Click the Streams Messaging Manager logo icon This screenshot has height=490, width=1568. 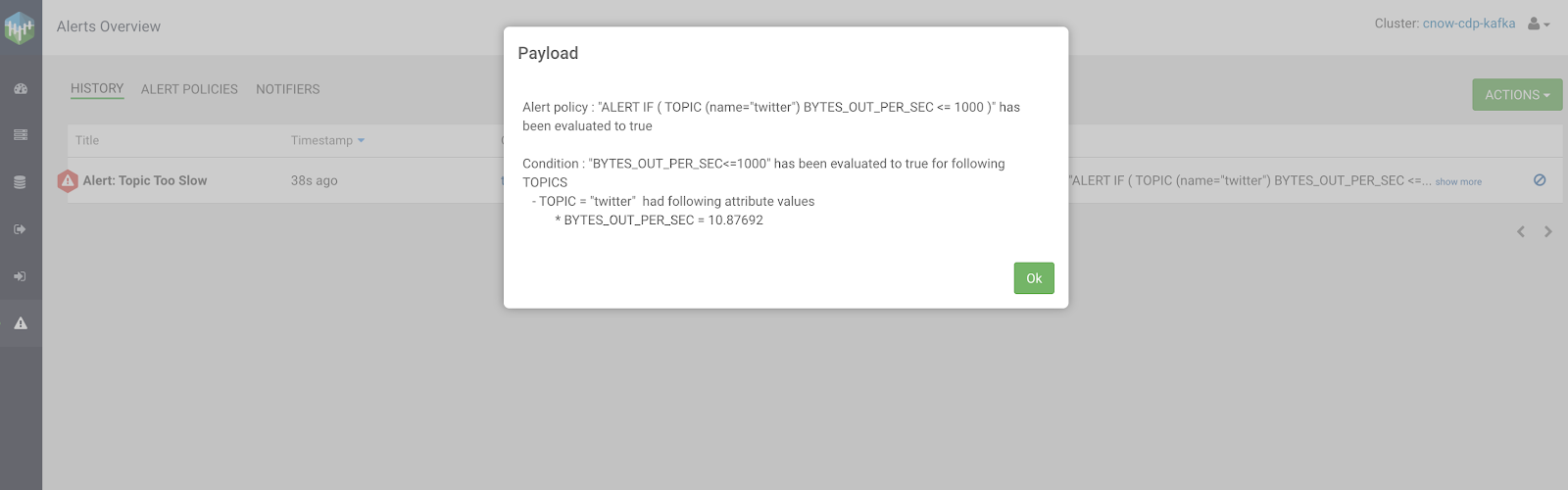(x=20, y=27)
